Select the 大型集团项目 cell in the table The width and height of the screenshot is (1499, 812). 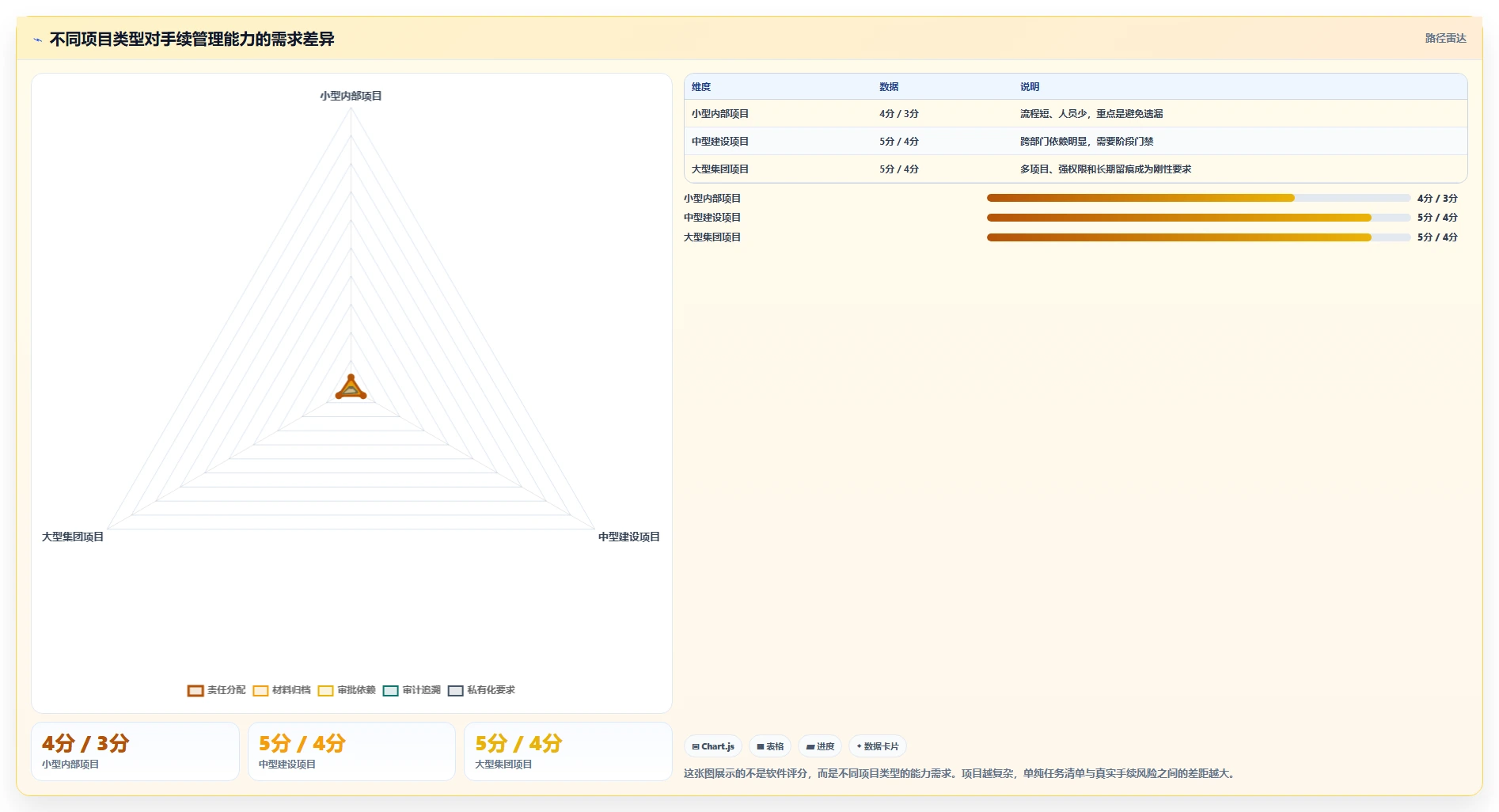point(778,169)
